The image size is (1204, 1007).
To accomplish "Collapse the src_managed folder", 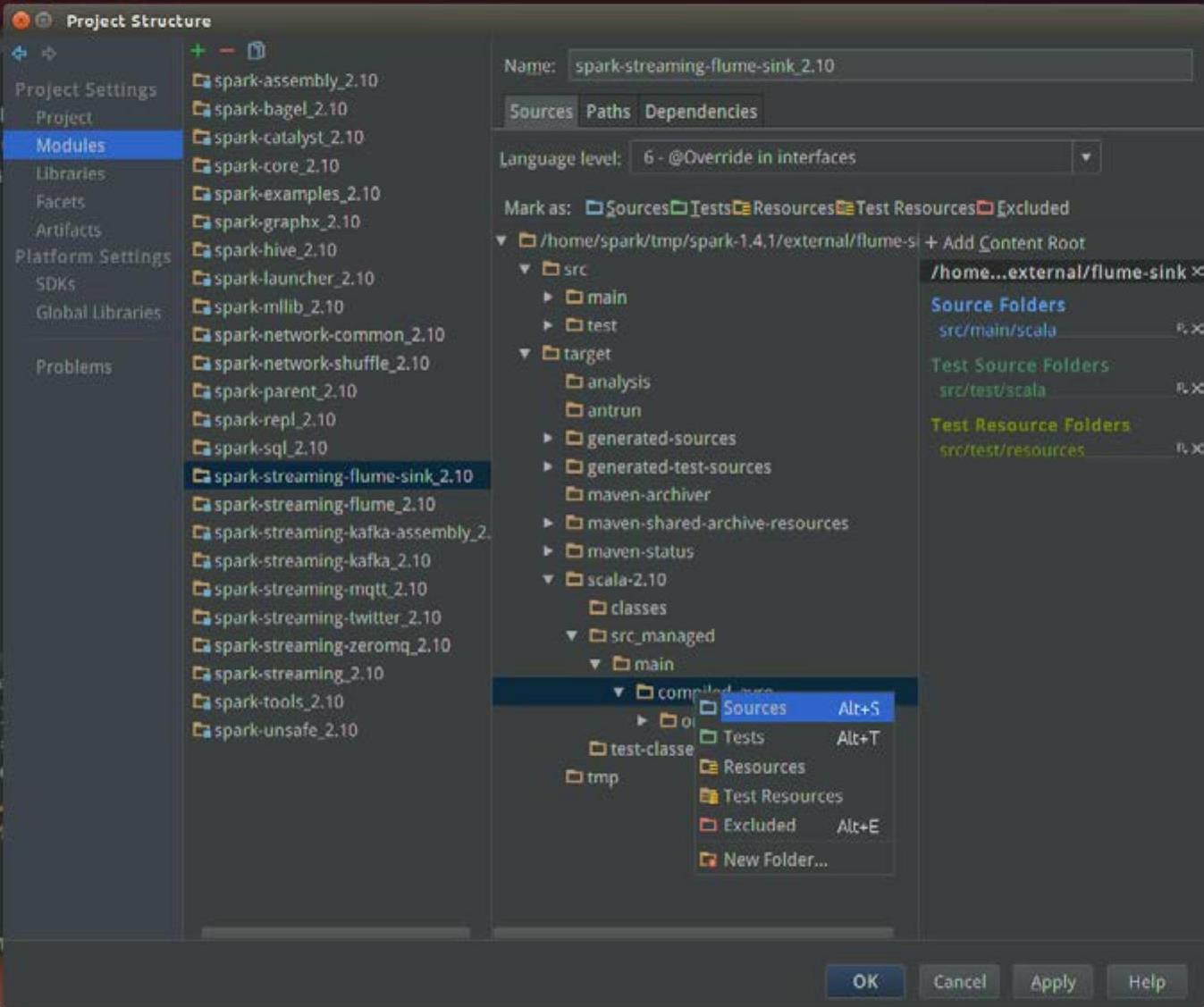I will (x=572, y=636).
